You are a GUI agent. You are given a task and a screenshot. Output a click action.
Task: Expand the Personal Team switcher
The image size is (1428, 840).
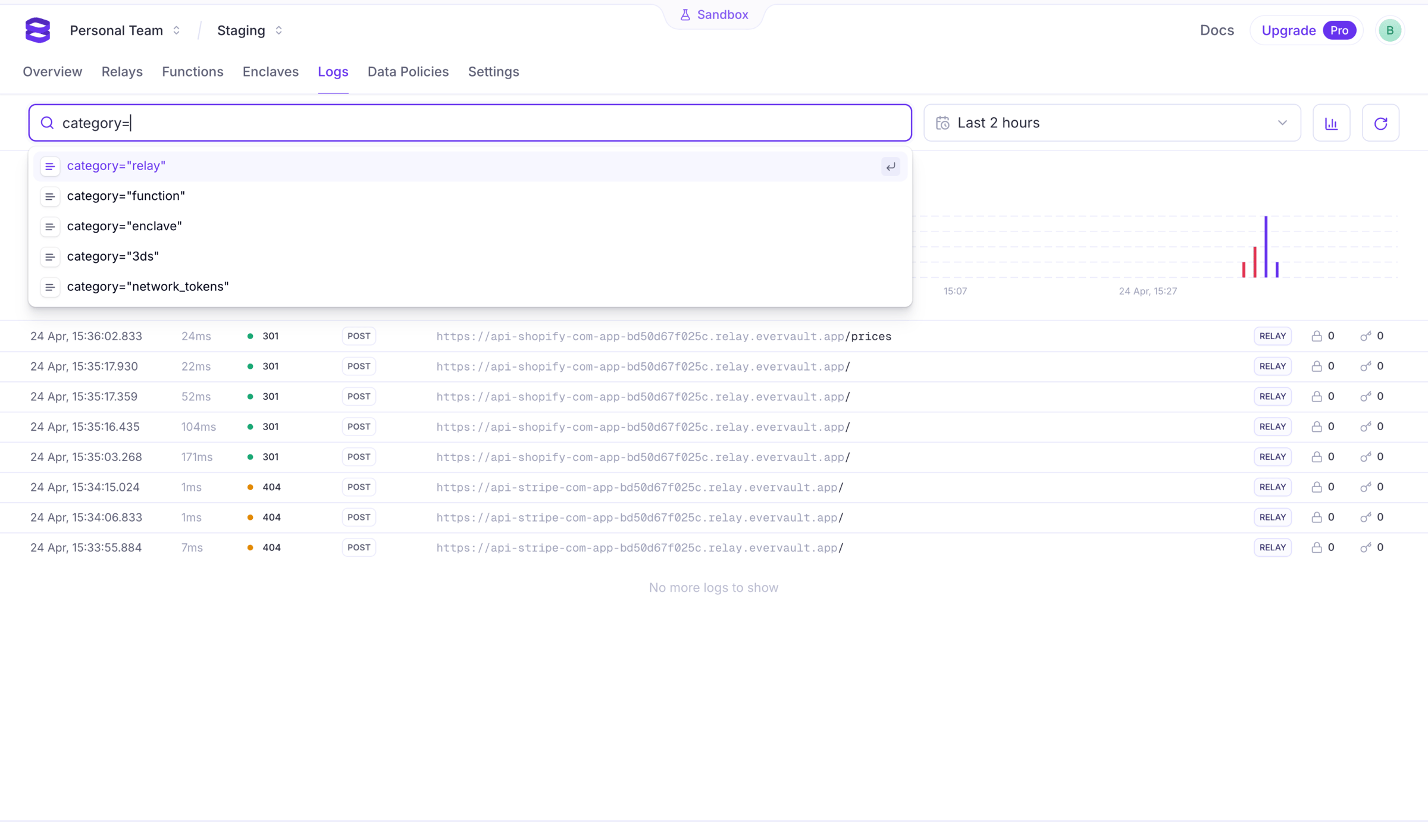tap(125, 30)
